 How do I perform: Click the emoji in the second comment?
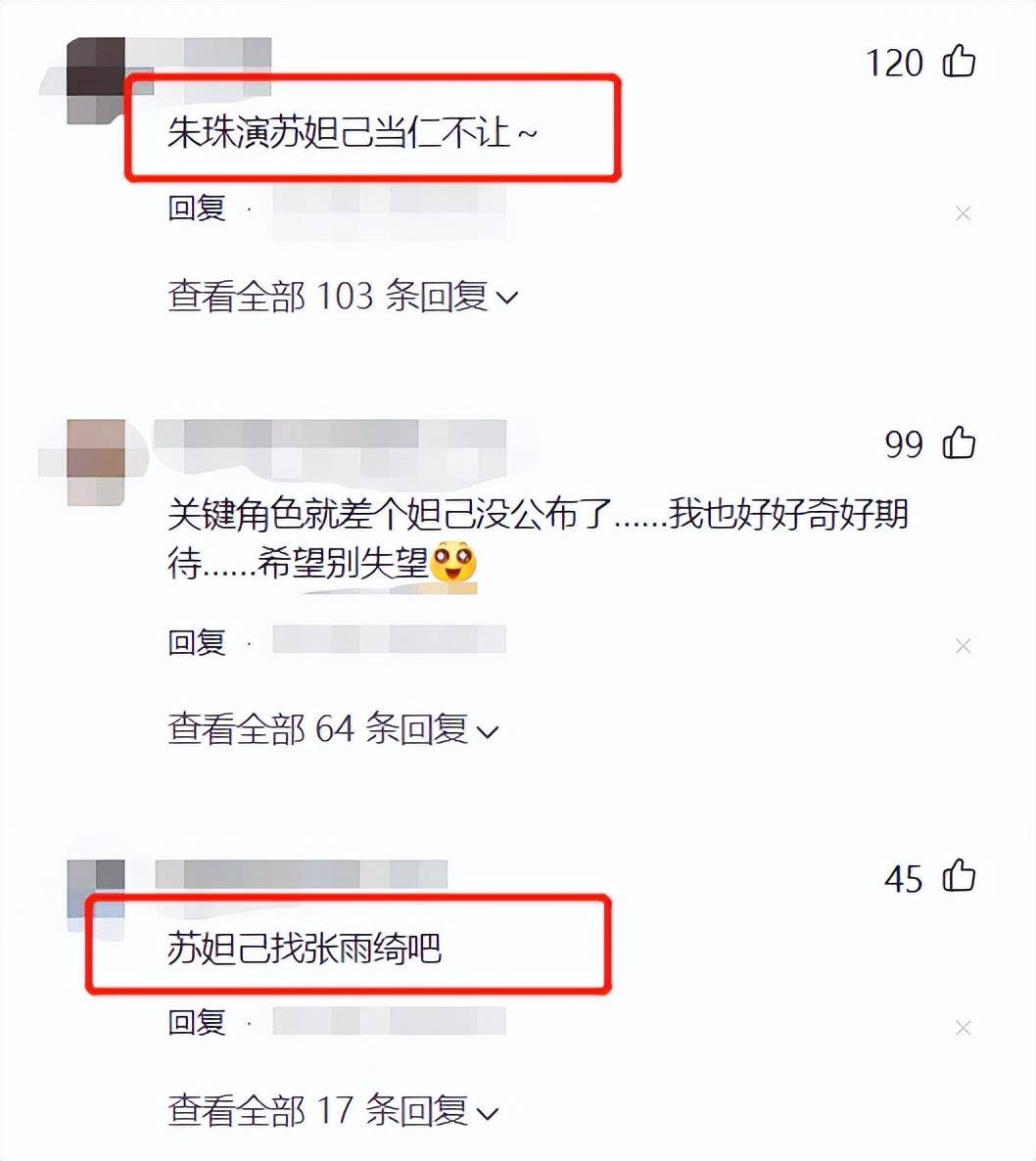pos(453,563)
